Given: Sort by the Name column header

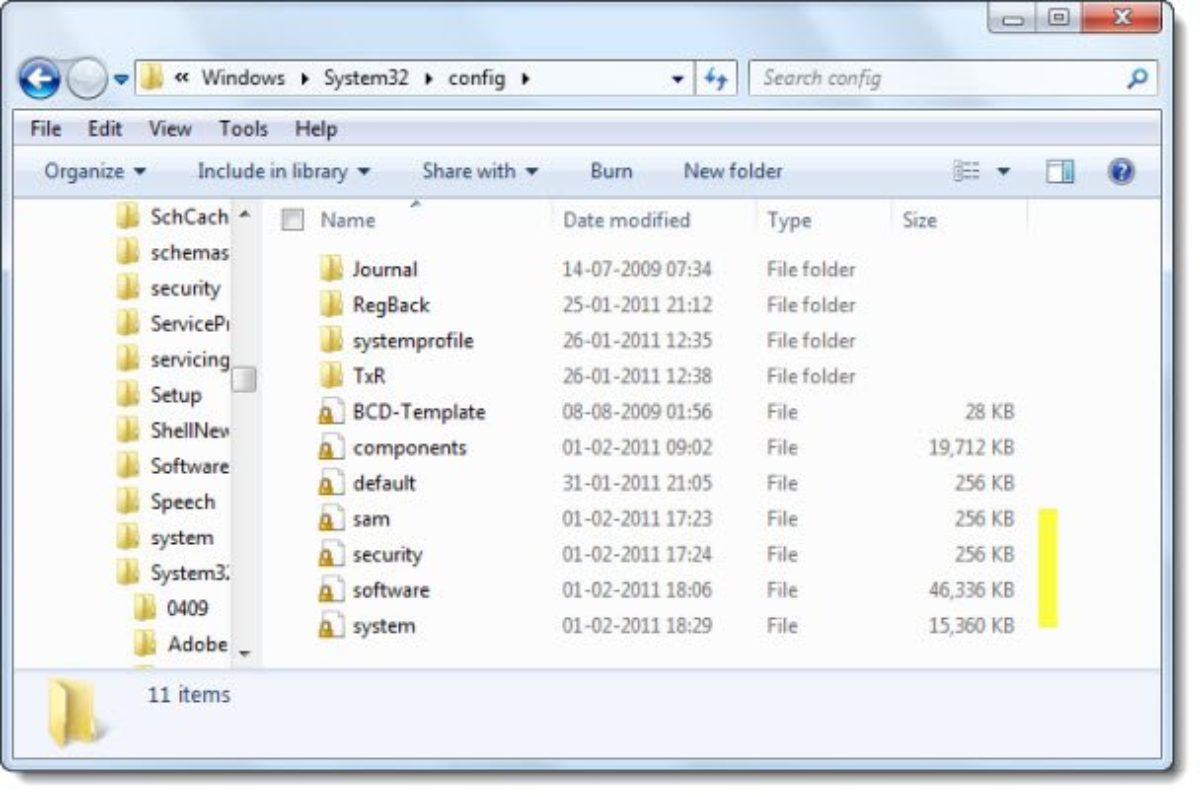Looking at the screenshot, I should (348, 221).
